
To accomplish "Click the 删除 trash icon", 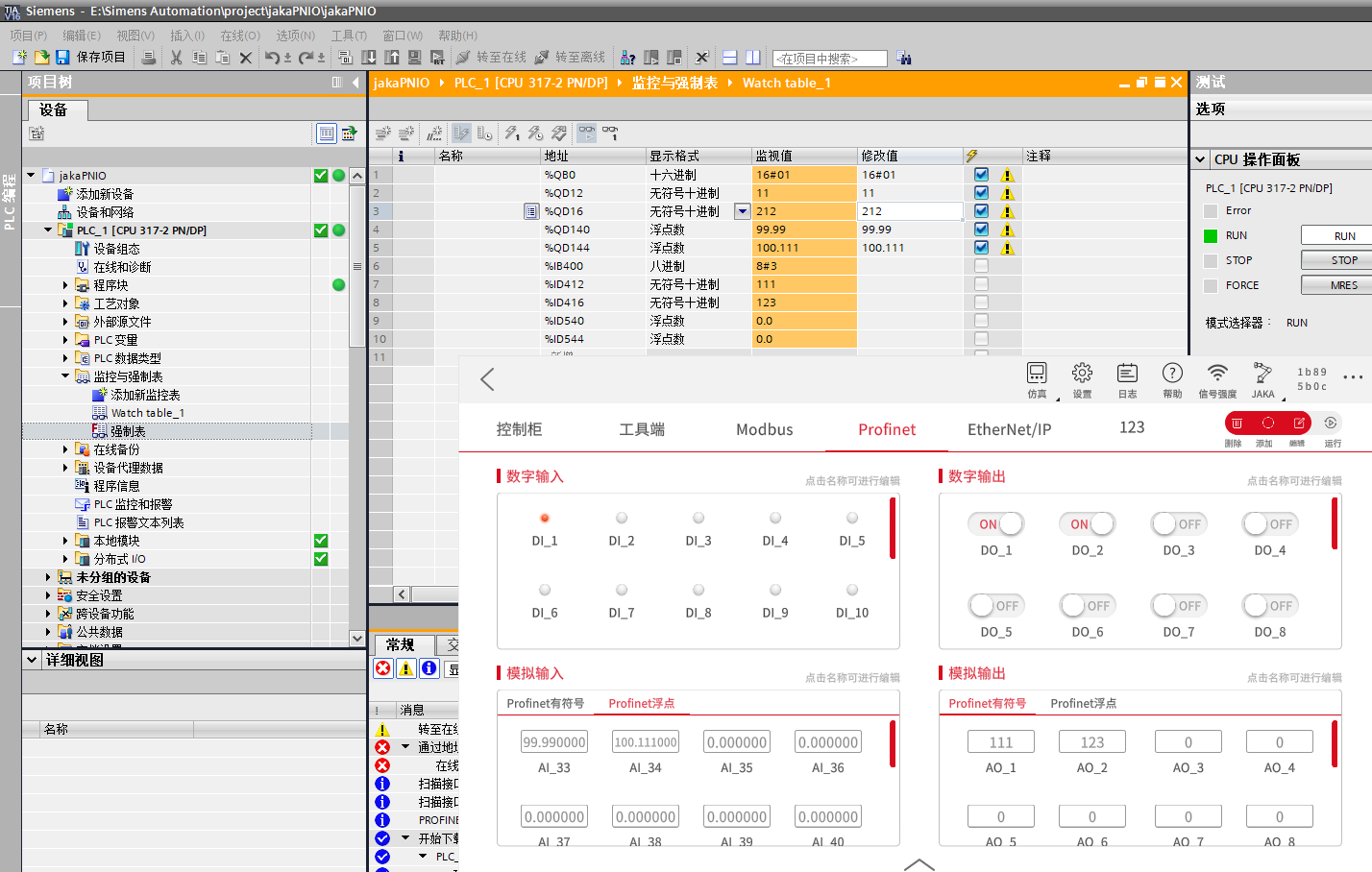I will pos(1237,424).
